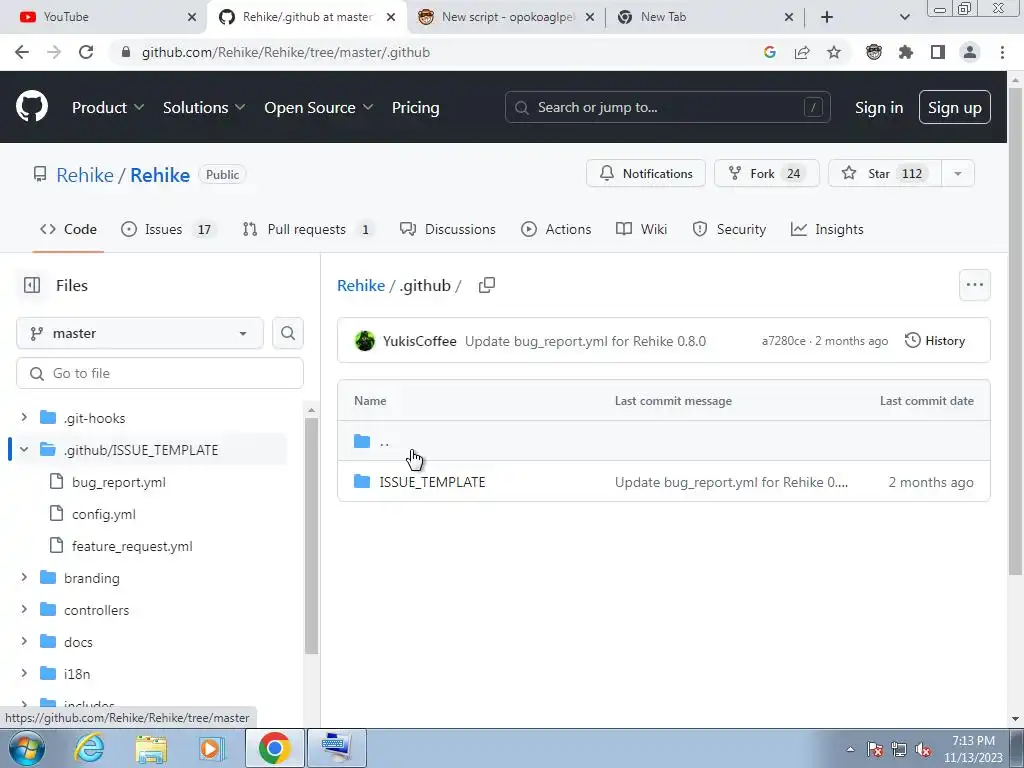The image size is (1024, 768).
Task: Open the Actions tab
Action: coord(556,229)
